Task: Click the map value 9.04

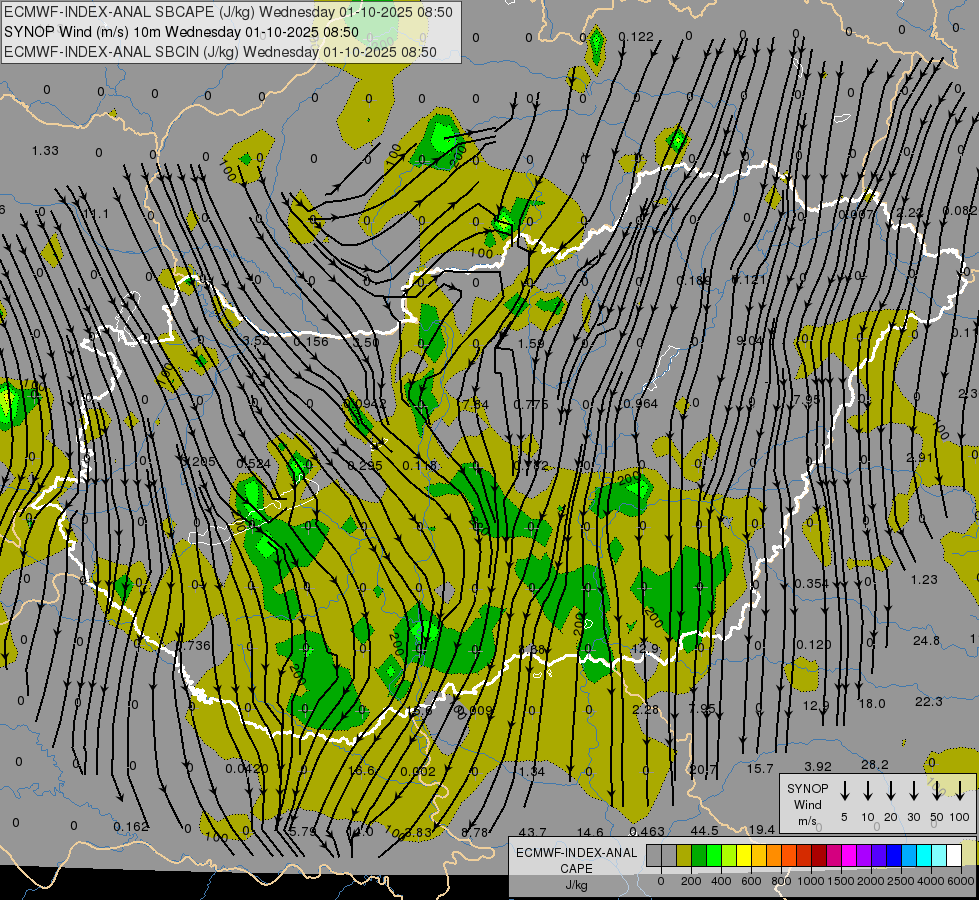Action: pyautogui.click(x=750, y=340)
